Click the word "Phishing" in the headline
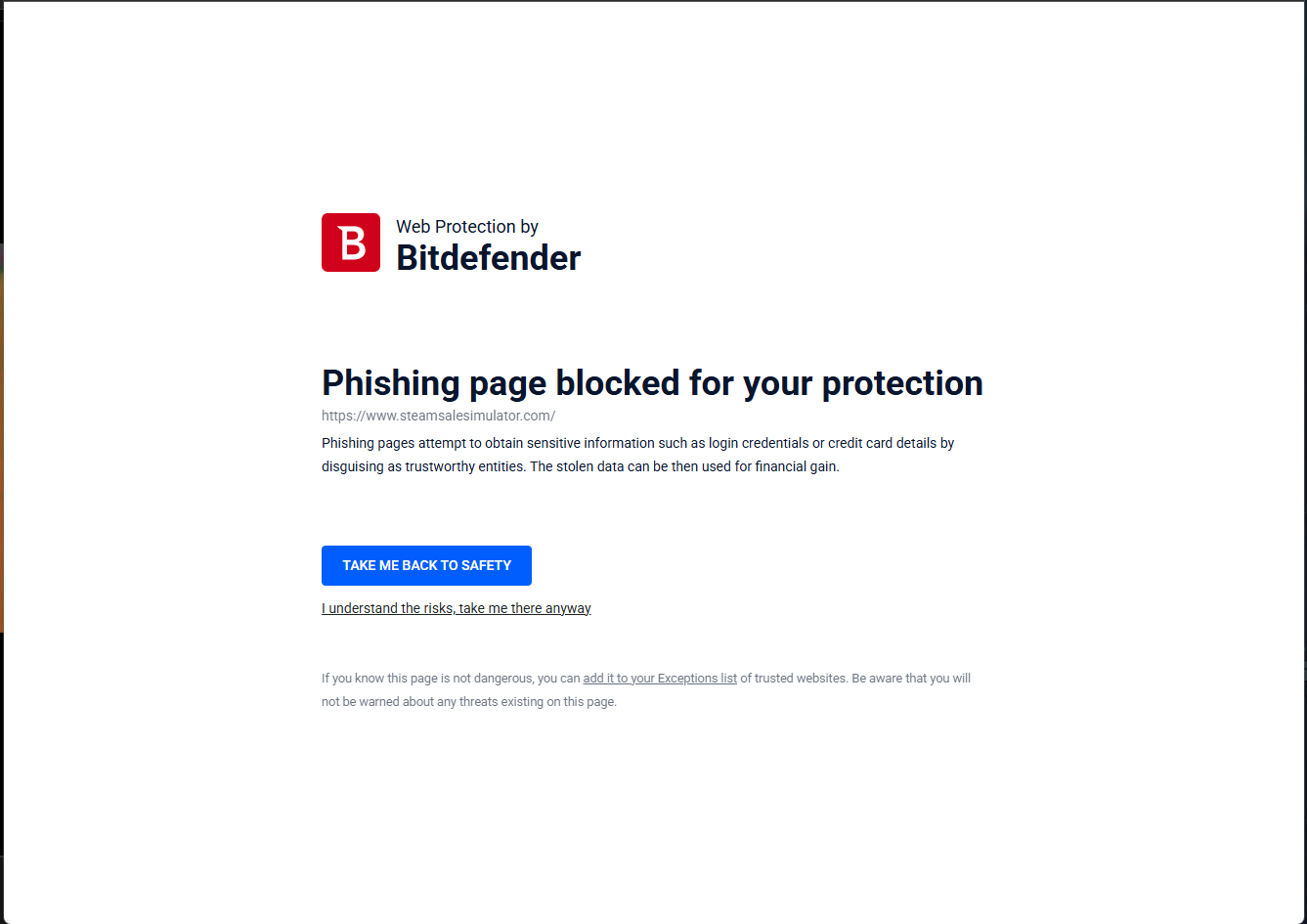The width and height of the screenshot is (1307, 924). [391, 383]
